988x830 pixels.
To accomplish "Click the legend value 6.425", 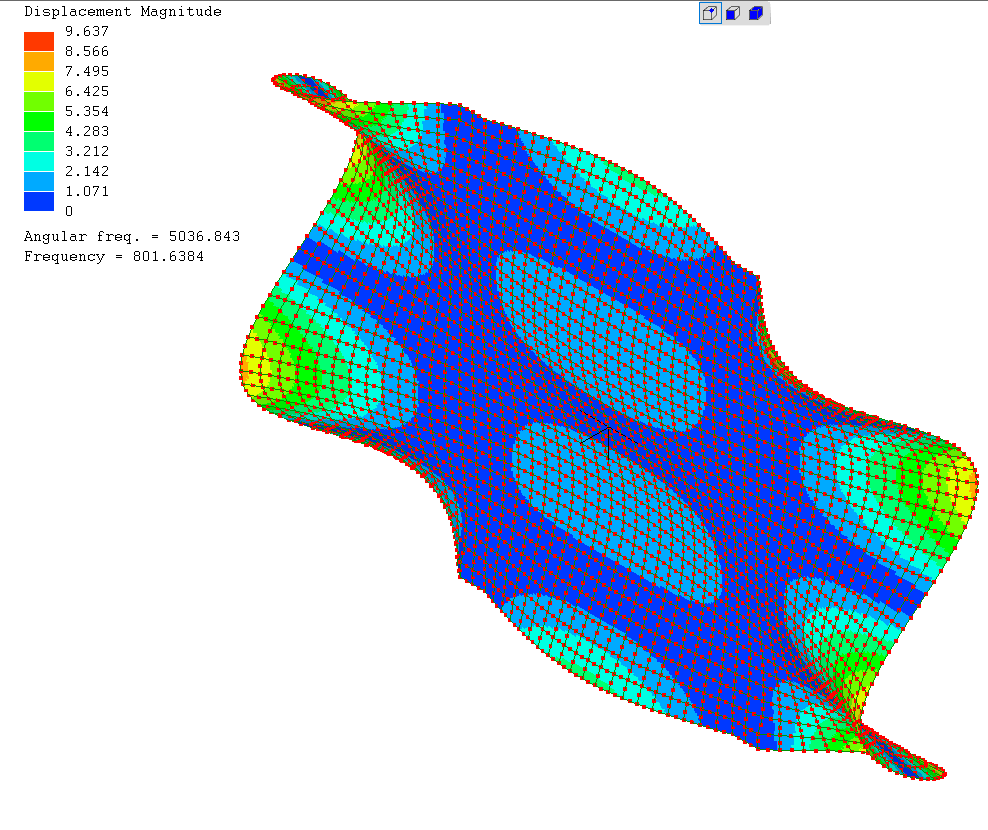I will [87, 91].
